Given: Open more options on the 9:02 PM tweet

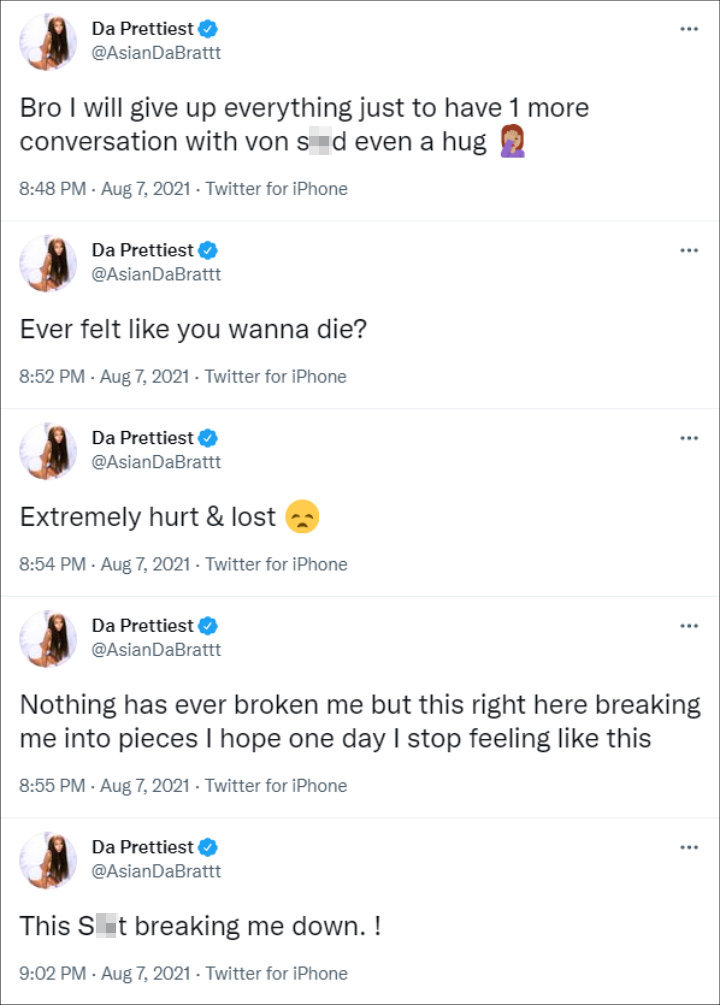Looking at the screenshot, I should pos(688,847).
